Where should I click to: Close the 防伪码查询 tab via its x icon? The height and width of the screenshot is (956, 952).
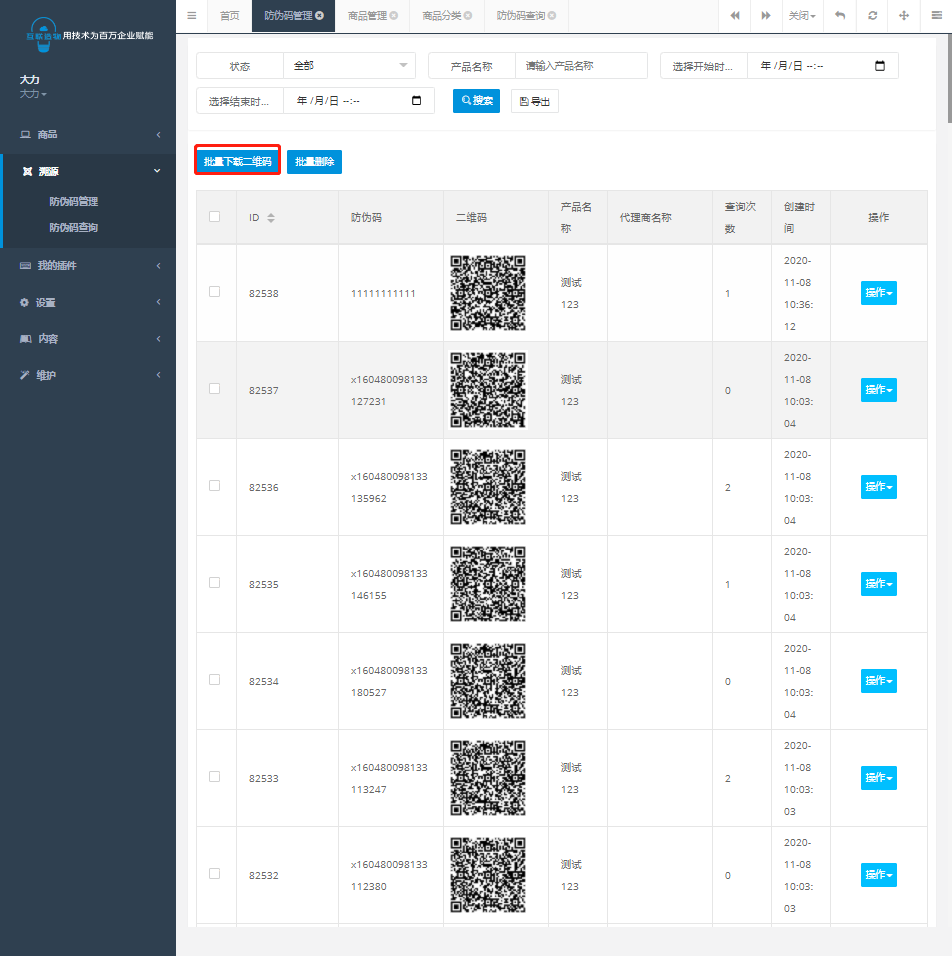pyautogui.click(x=552, y=16)
